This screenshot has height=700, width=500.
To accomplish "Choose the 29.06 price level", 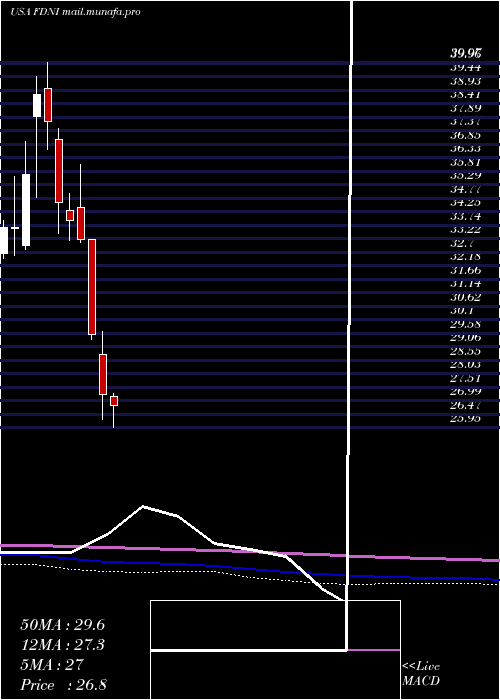I will click(x=465, y=338).
